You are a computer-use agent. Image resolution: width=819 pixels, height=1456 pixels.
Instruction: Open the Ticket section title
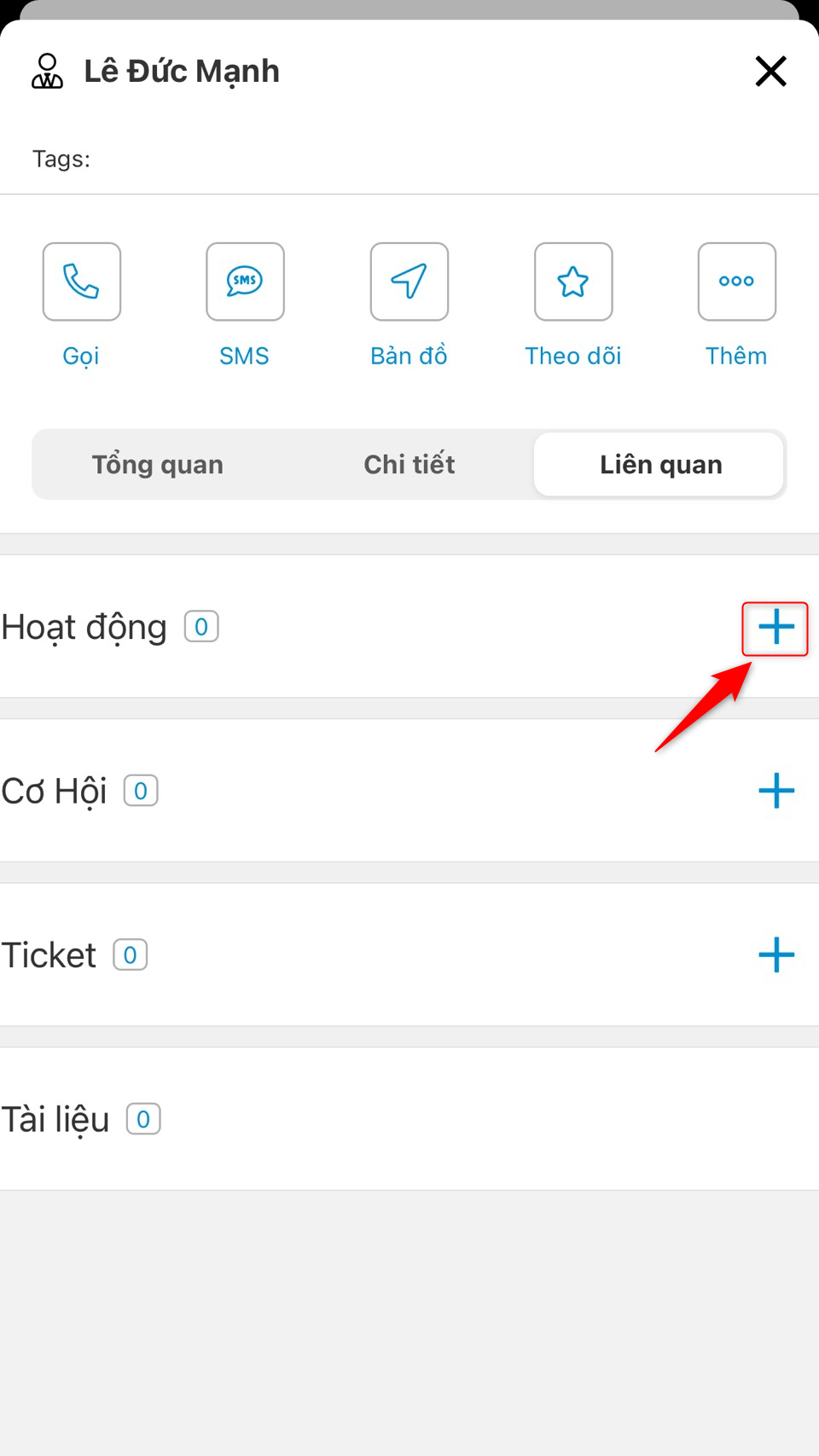[x=49, y=955]
